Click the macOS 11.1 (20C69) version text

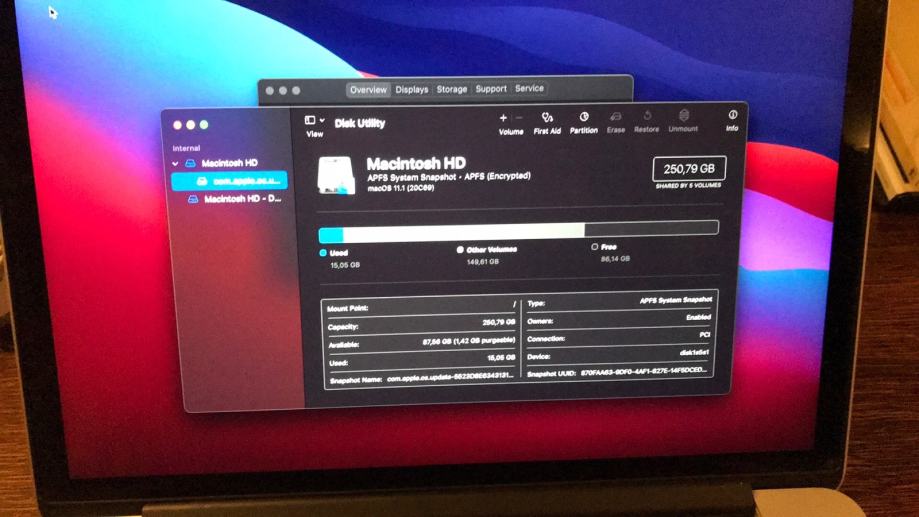click(401, 188)
